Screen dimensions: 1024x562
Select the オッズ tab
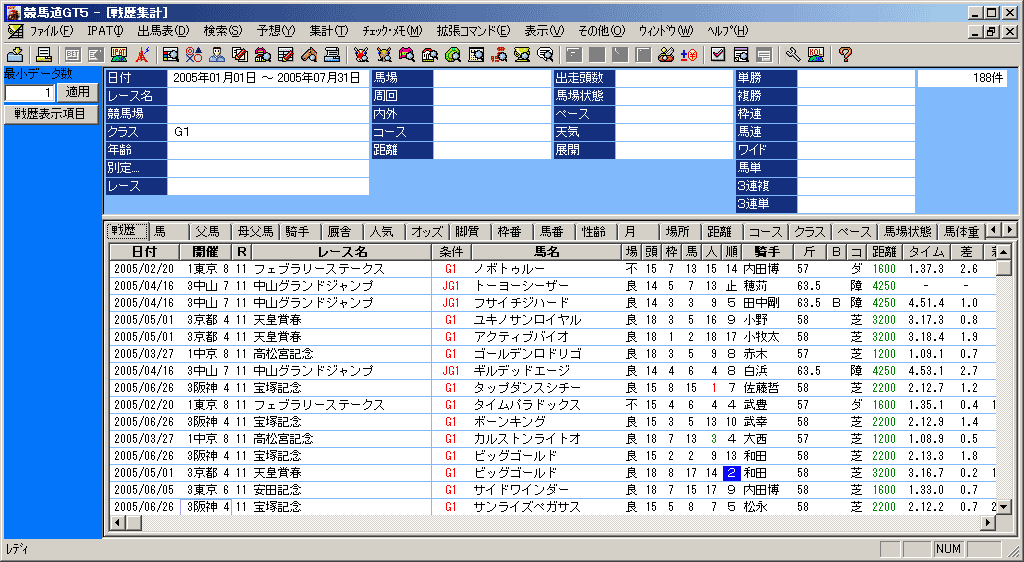pyautogui.click(x=427, y=231)
